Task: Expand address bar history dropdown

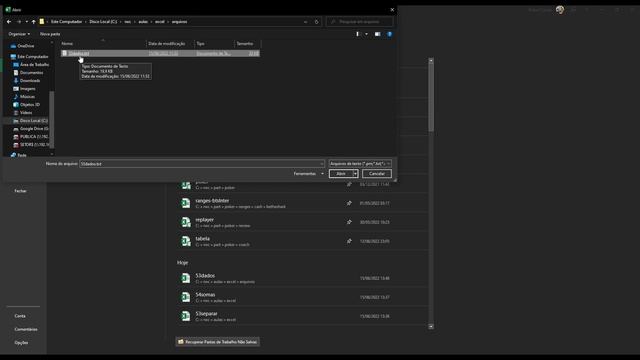Action: tap(305, 22)
